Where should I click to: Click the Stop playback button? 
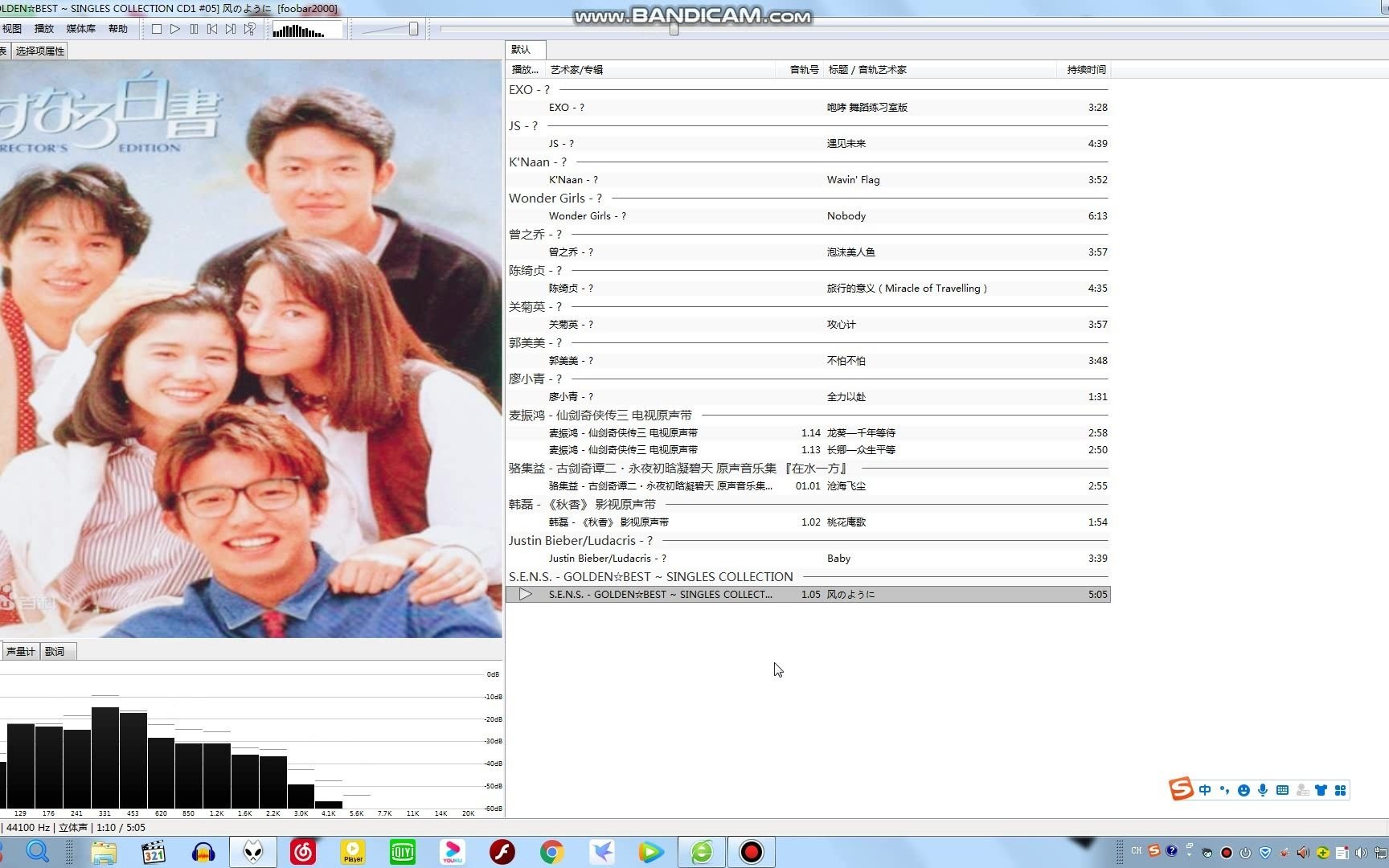coord(157,29)
